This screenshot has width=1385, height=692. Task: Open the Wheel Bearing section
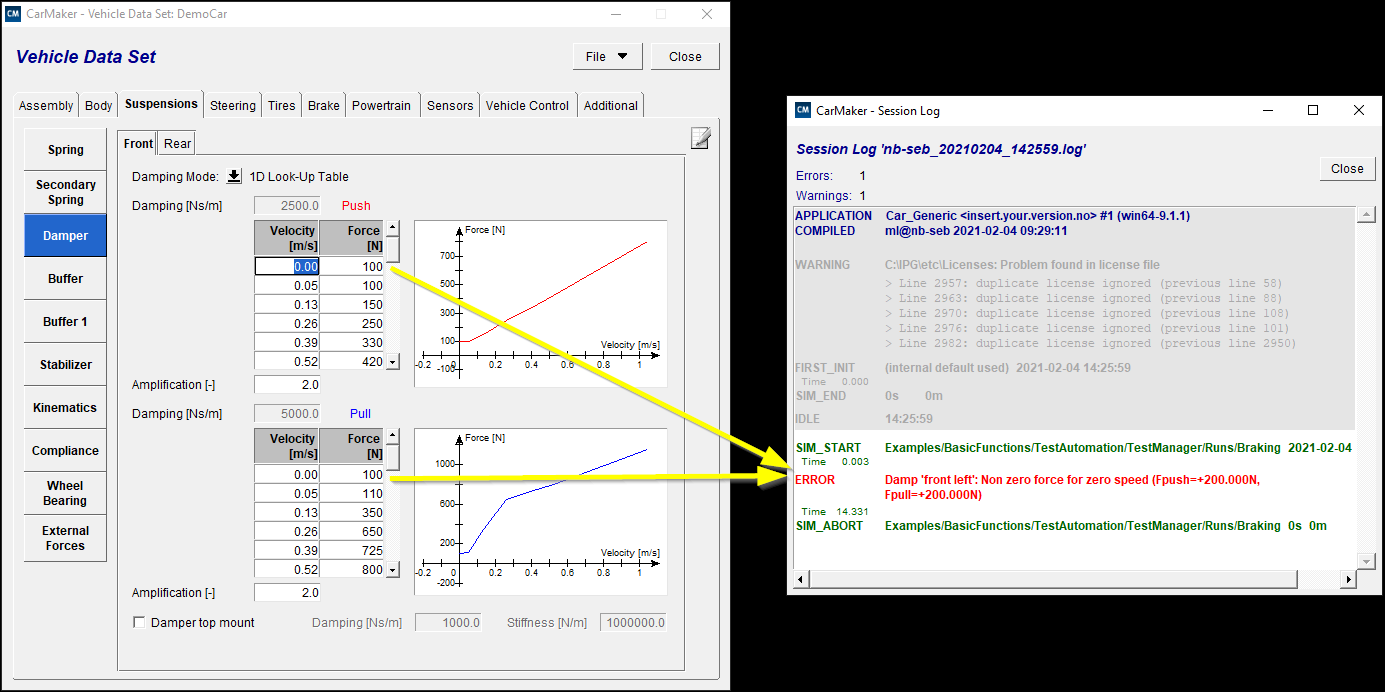click(65, 493)
